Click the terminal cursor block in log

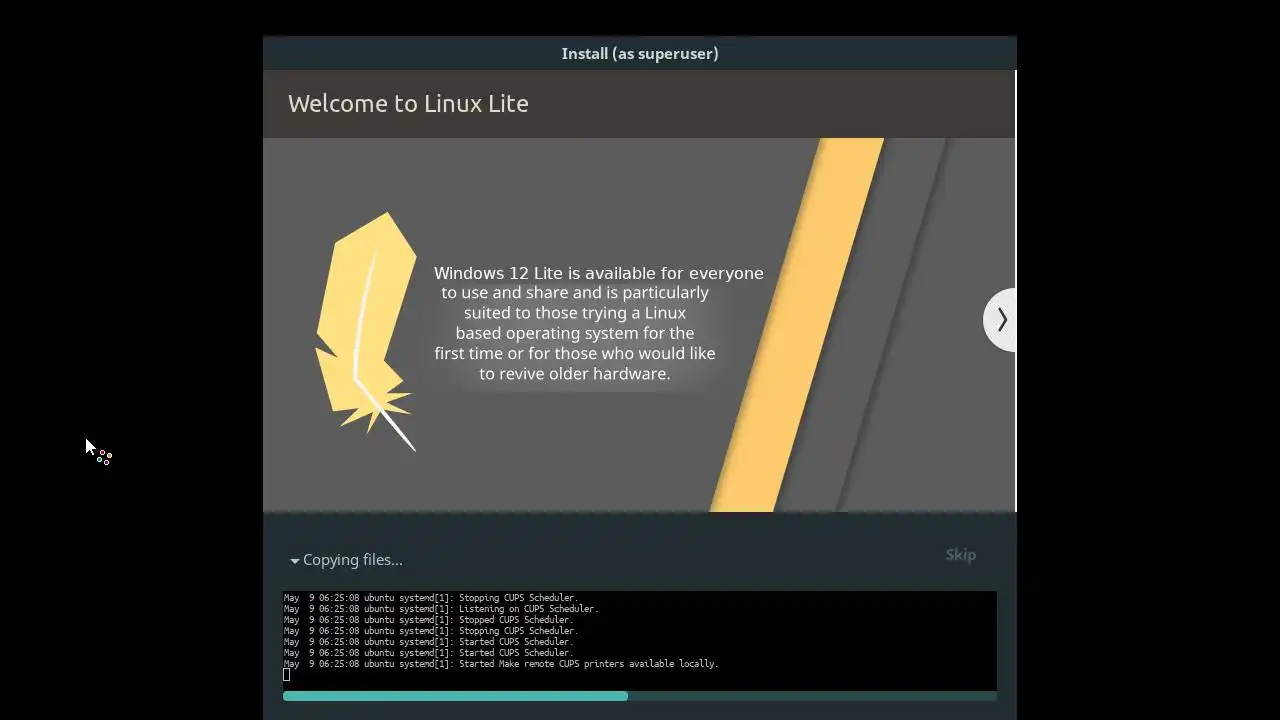pos(287,675)
